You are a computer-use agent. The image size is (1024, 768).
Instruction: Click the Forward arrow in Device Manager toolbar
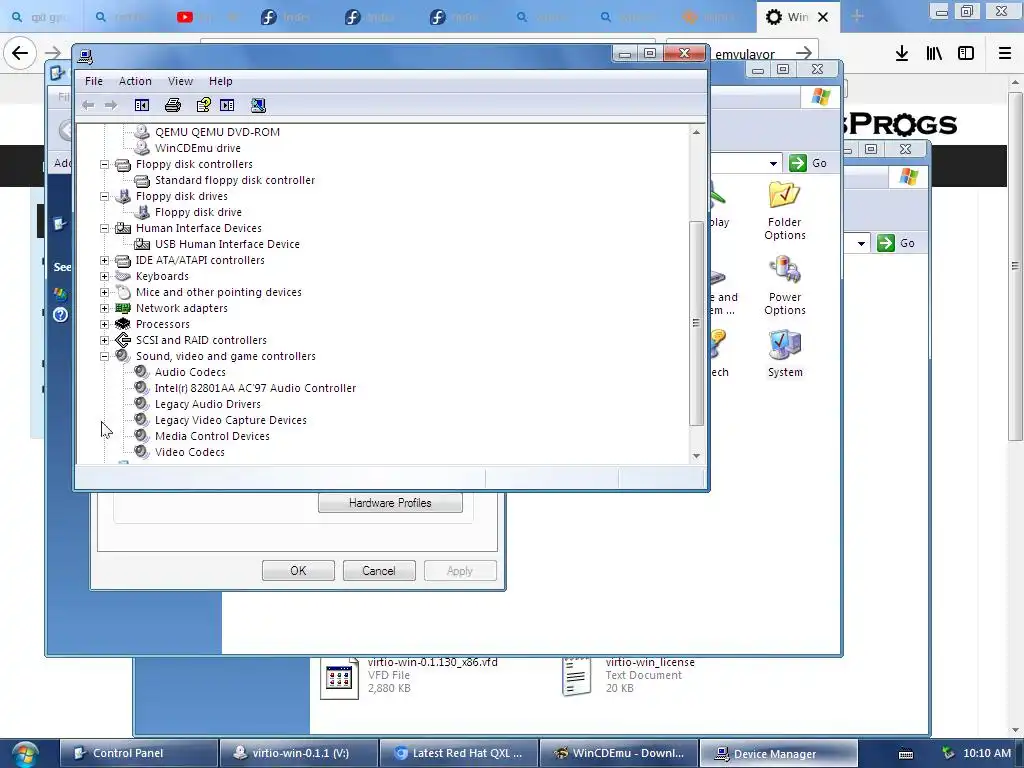click(x=111, y=105)
